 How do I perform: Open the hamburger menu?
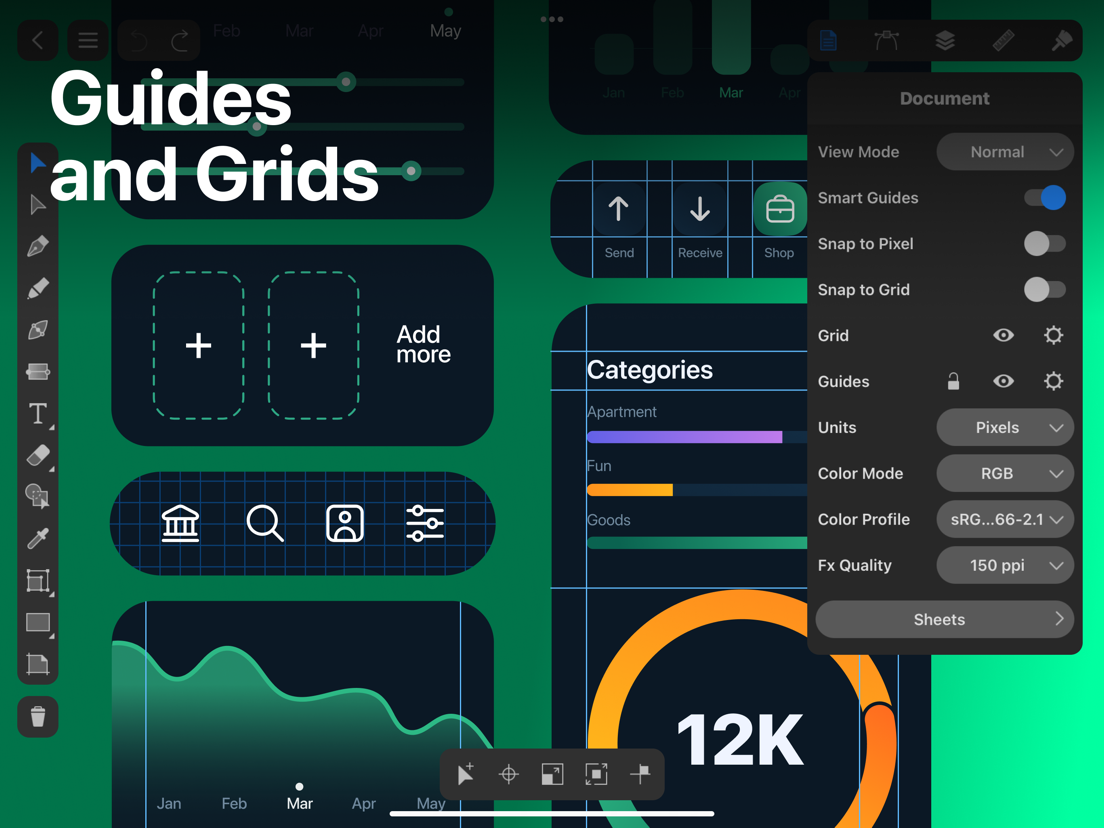pos(88,40)
